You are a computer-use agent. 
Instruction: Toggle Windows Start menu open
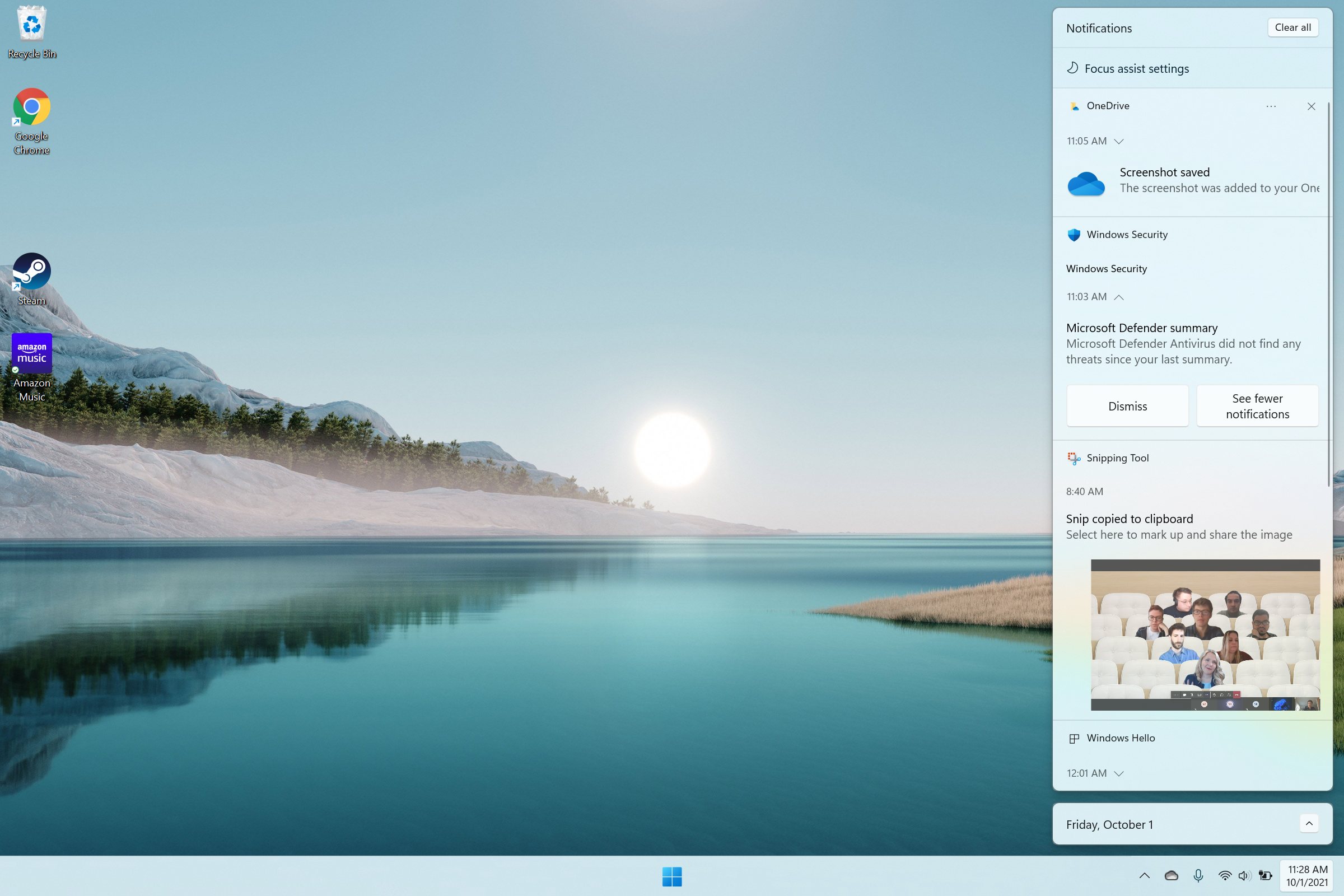[672, 876]
